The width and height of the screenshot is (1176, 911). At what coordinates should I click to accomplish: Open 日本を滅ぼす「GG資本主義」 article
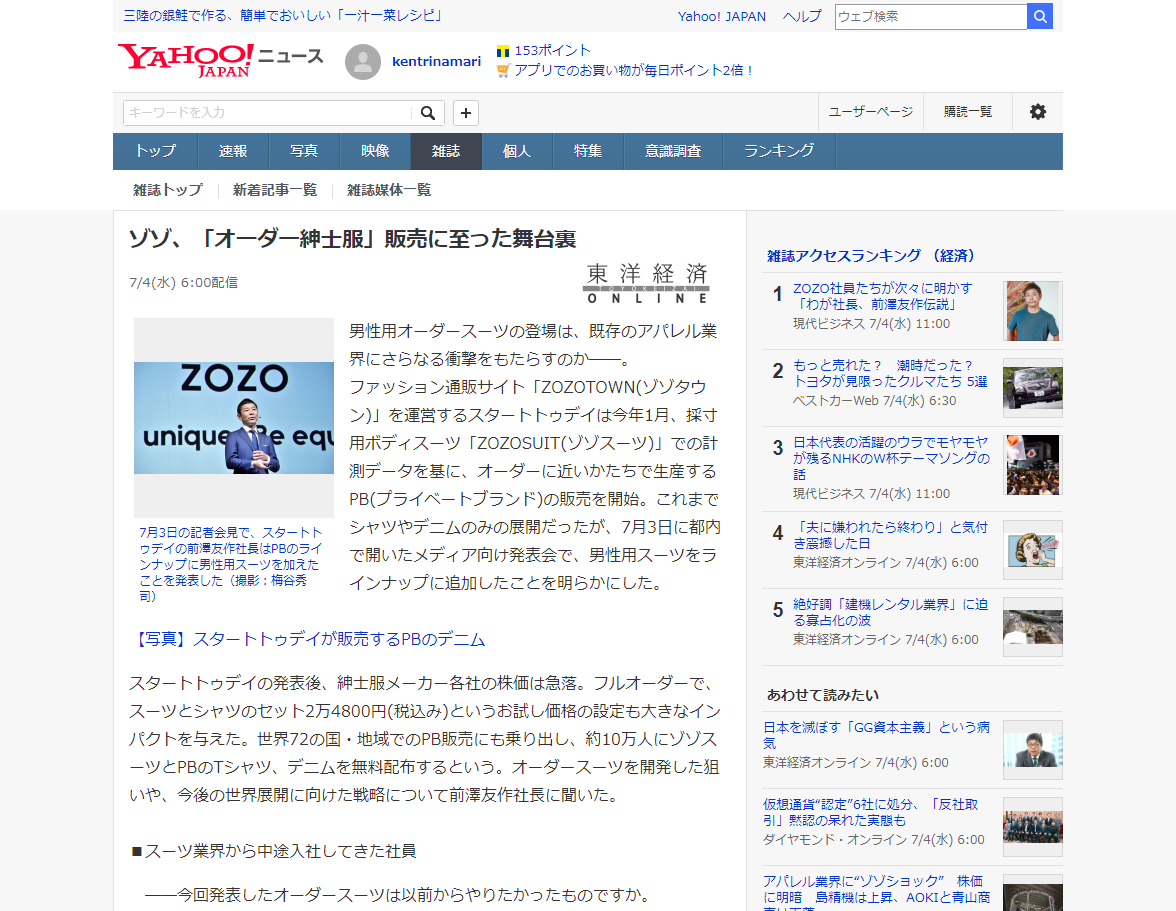(x=876, y=735)
